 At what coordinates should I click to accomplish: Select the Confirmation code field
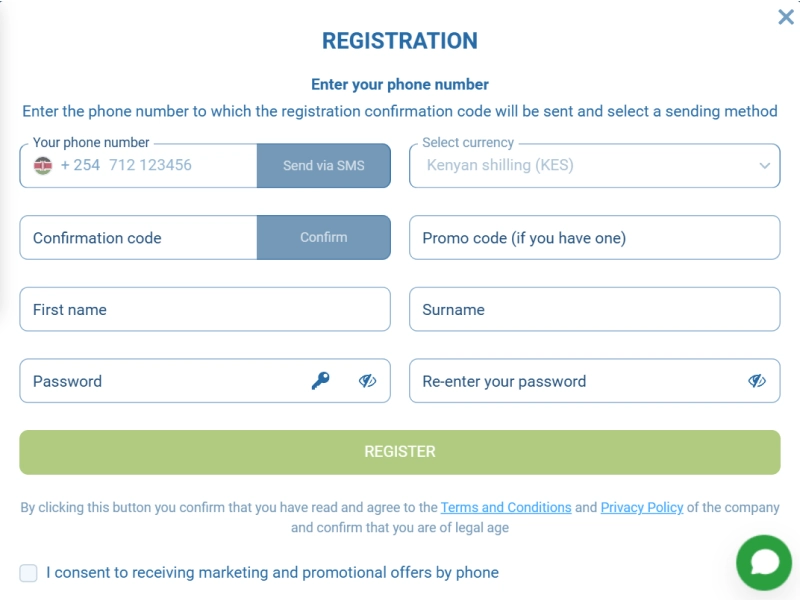coord(130,238)
